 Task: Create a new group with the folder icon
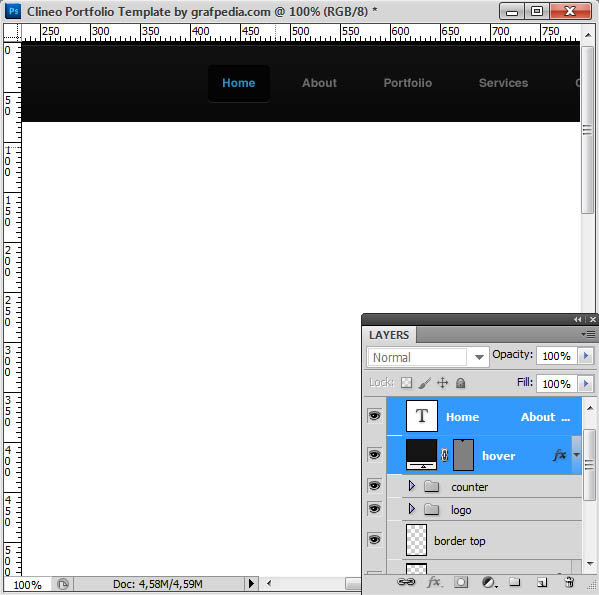pyautogui.click(x=514, y=582)
